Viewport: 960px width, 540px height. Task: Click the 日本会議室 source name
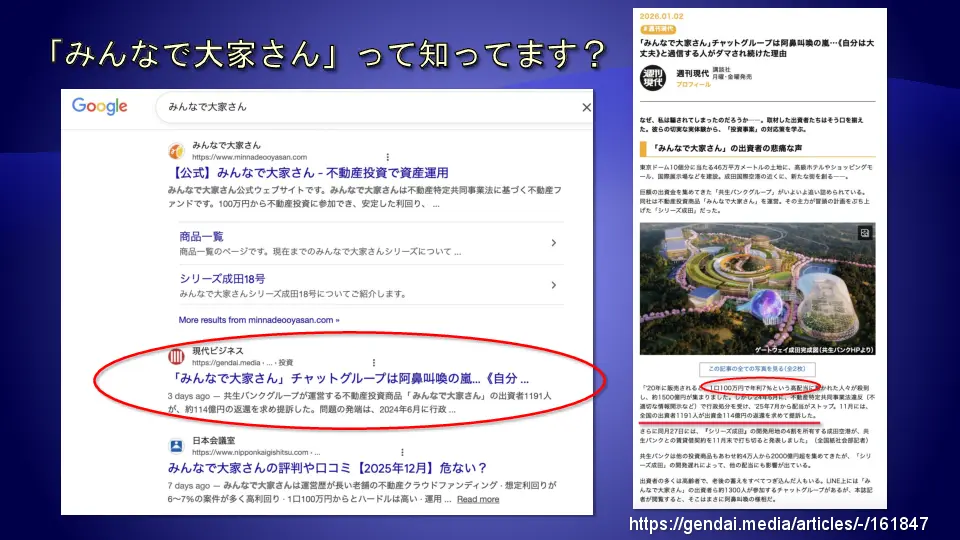pyautogui.click(x=214, y=441)
